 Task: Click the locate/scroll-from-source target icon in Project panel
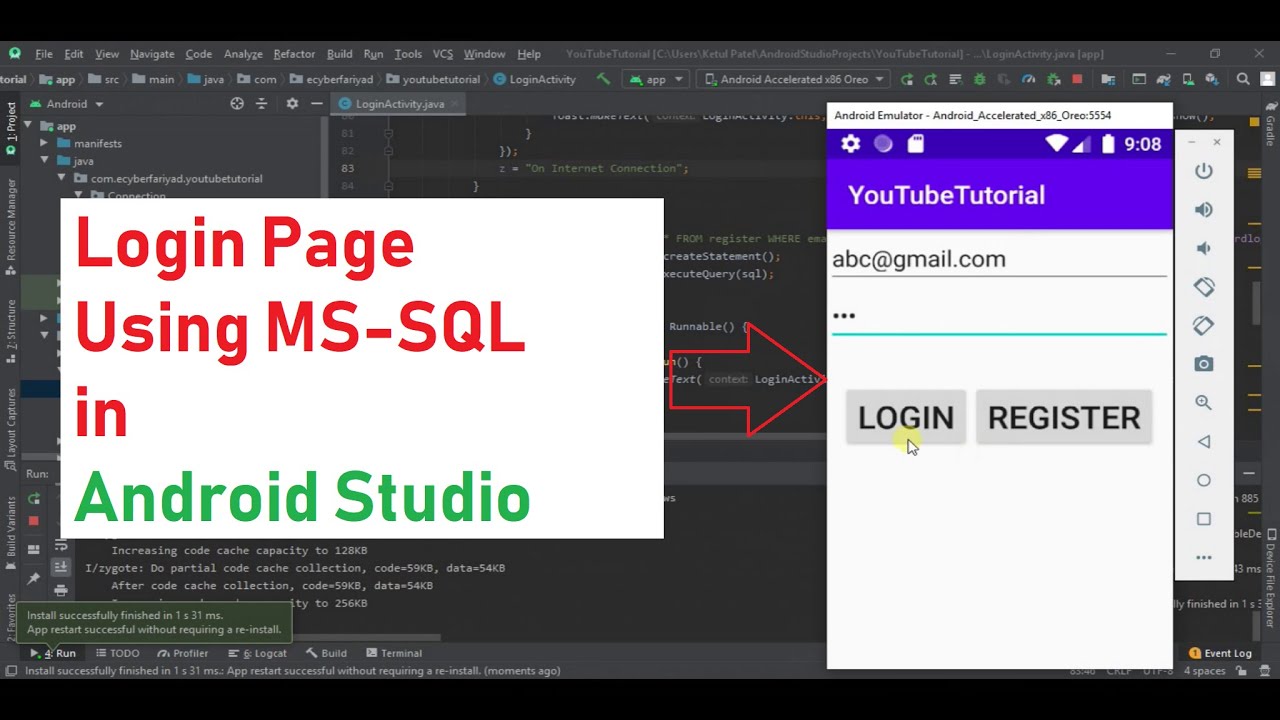(237, 103)
